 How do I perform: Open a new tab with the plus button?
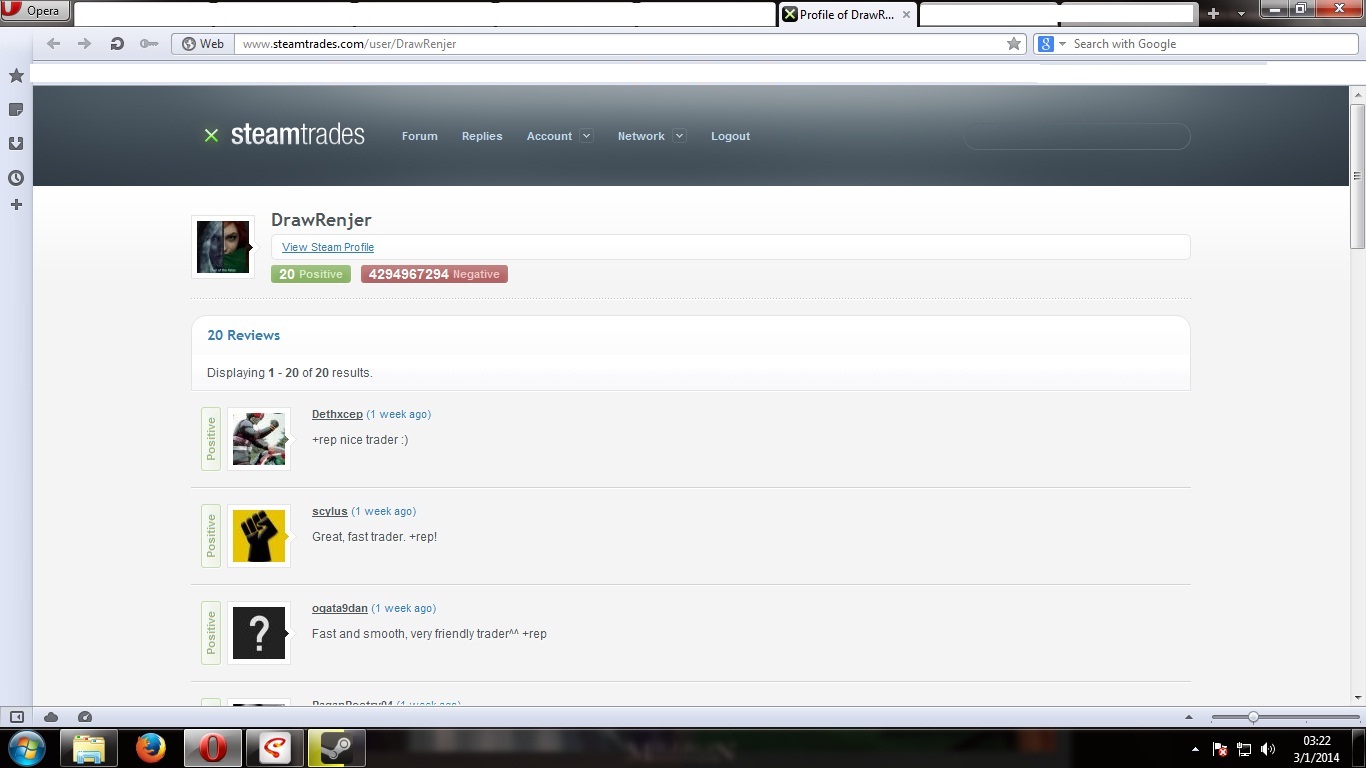pos(1213,14)
